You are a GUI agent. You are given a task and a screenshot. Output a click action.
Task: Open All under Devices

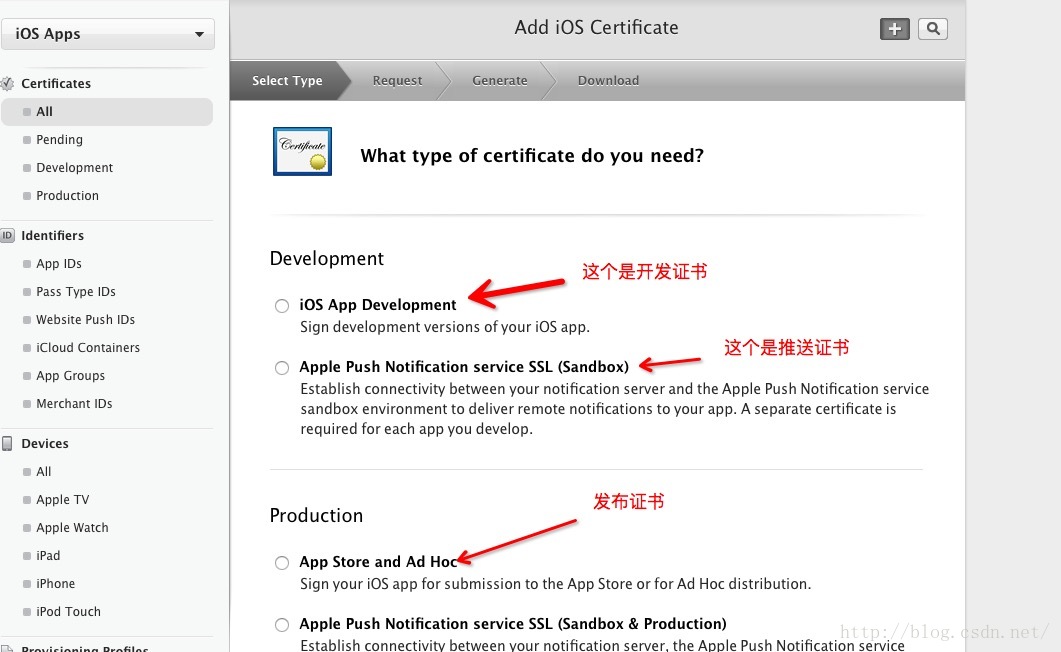43,471
